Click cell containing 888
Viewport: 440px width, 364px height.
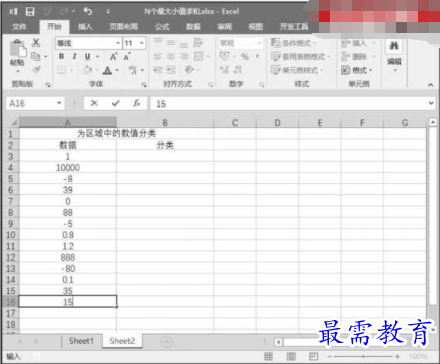[68, 257]
